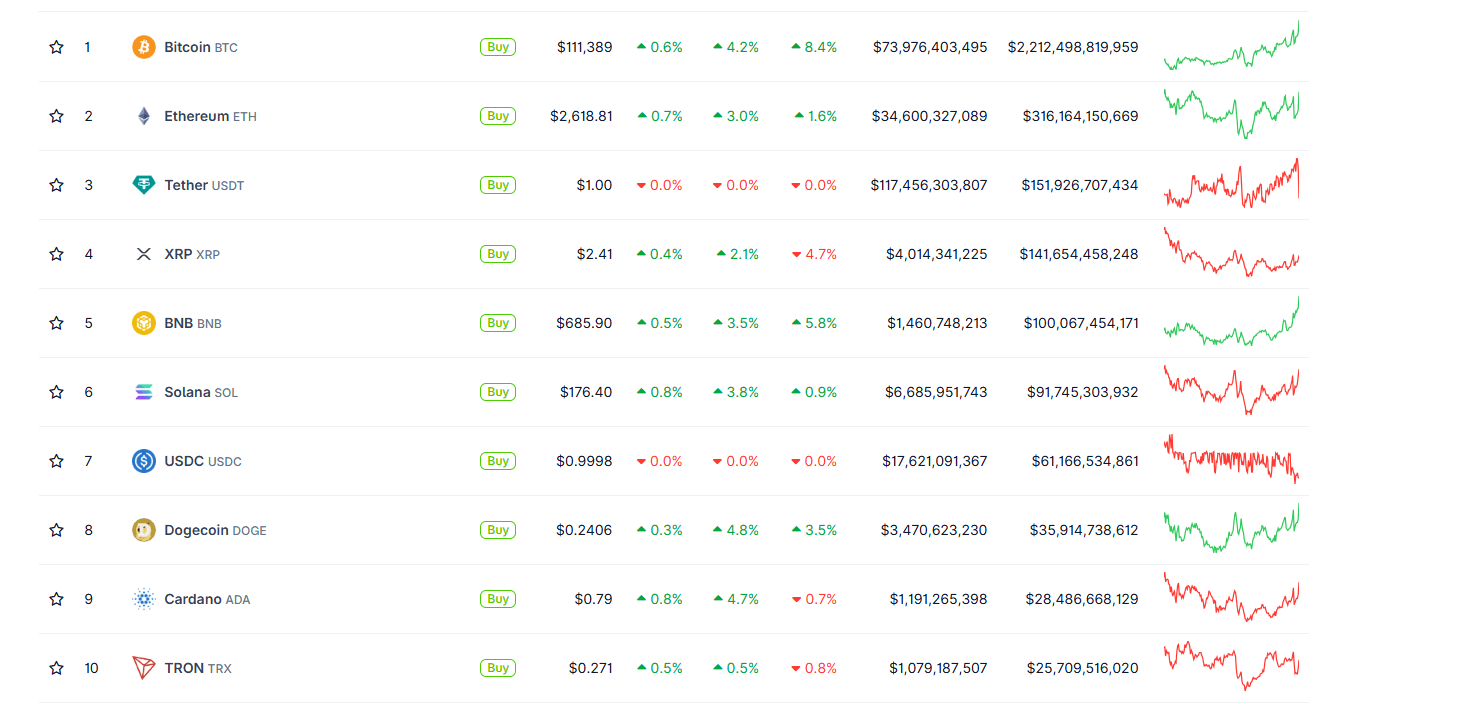This screenshot has height=704, width=1483.
Task: Open the Tether USDT name link
Action: click(x=204, y=185)
